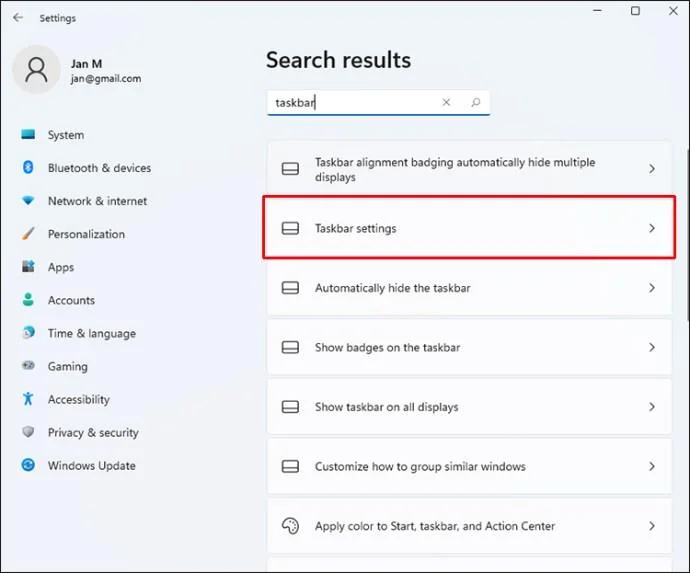Viewport: 690px width, 573px height.
Task: Open Gaming settings
Action: click(x=68, y=366)
